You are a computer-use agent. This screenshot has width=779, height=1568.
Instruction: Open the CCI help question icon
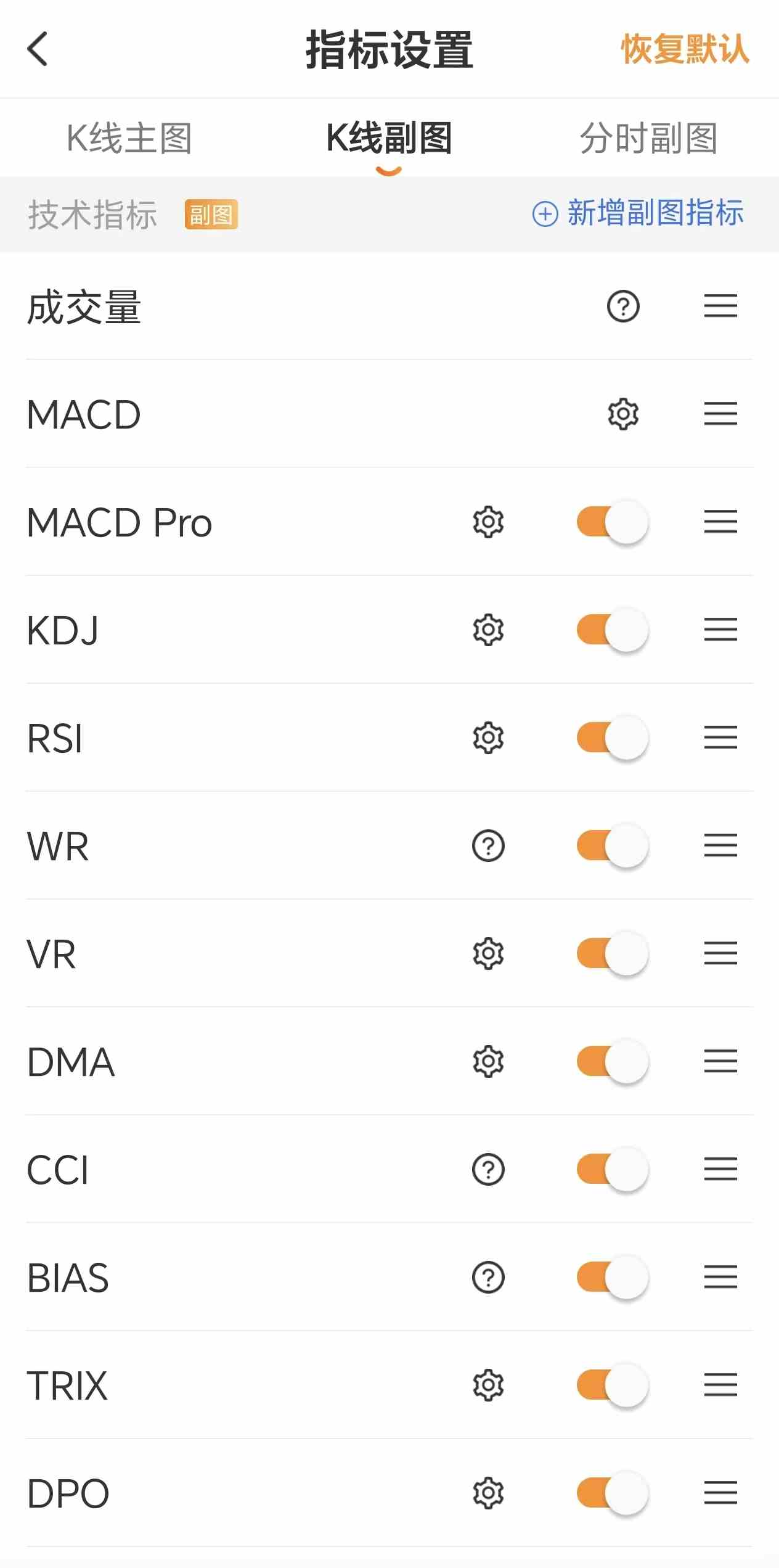[x=488, y=1169]
